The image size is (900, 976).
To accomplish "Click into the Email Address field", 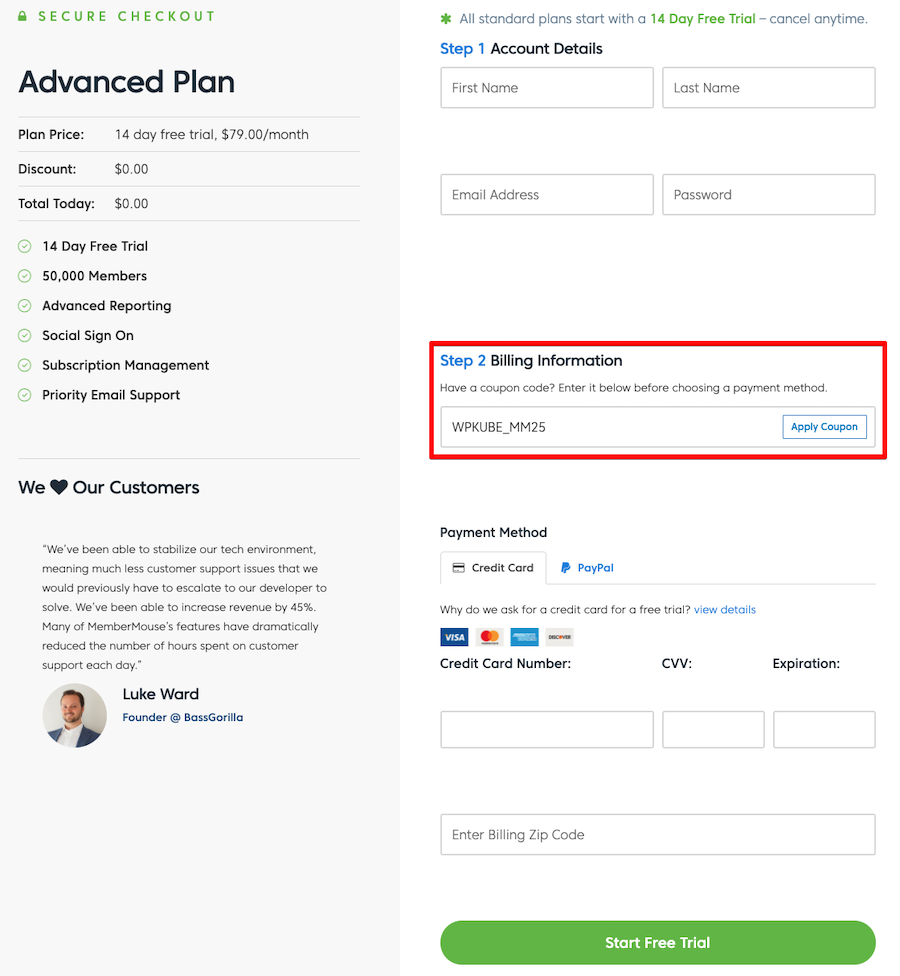I will 546,195.
